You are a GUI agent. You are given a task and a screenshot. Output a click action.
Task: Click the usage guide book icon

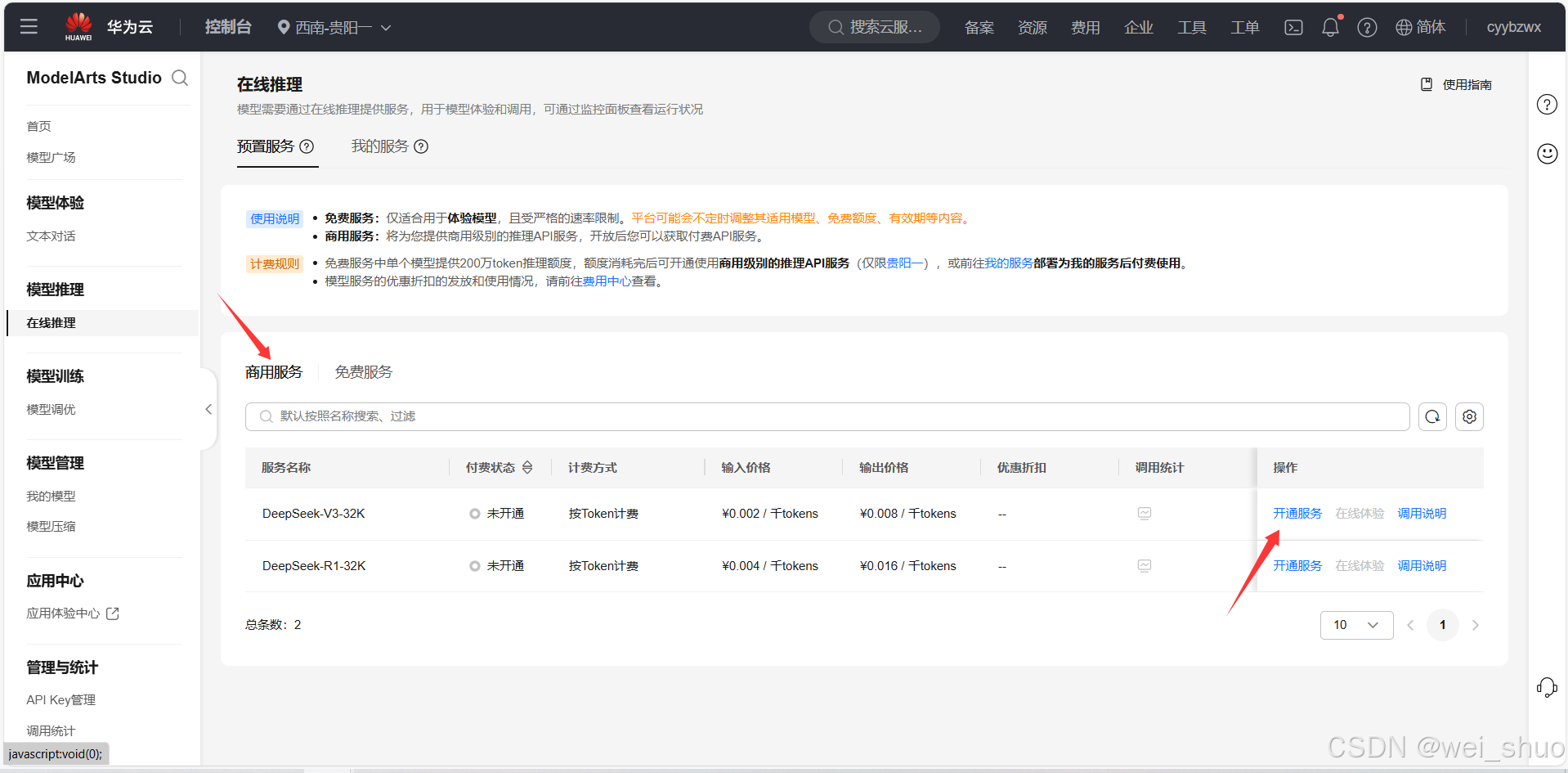tap(1427, 84)
